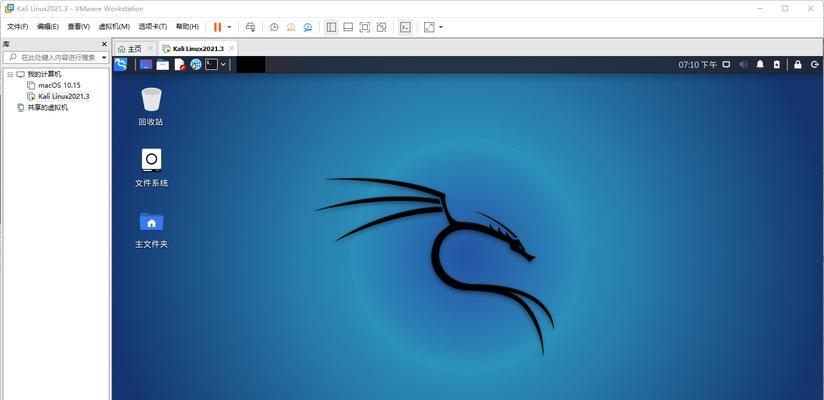Open the power manager battery icon
The height and width of the screenshot is (400, 824).
[x=777, y=65]
